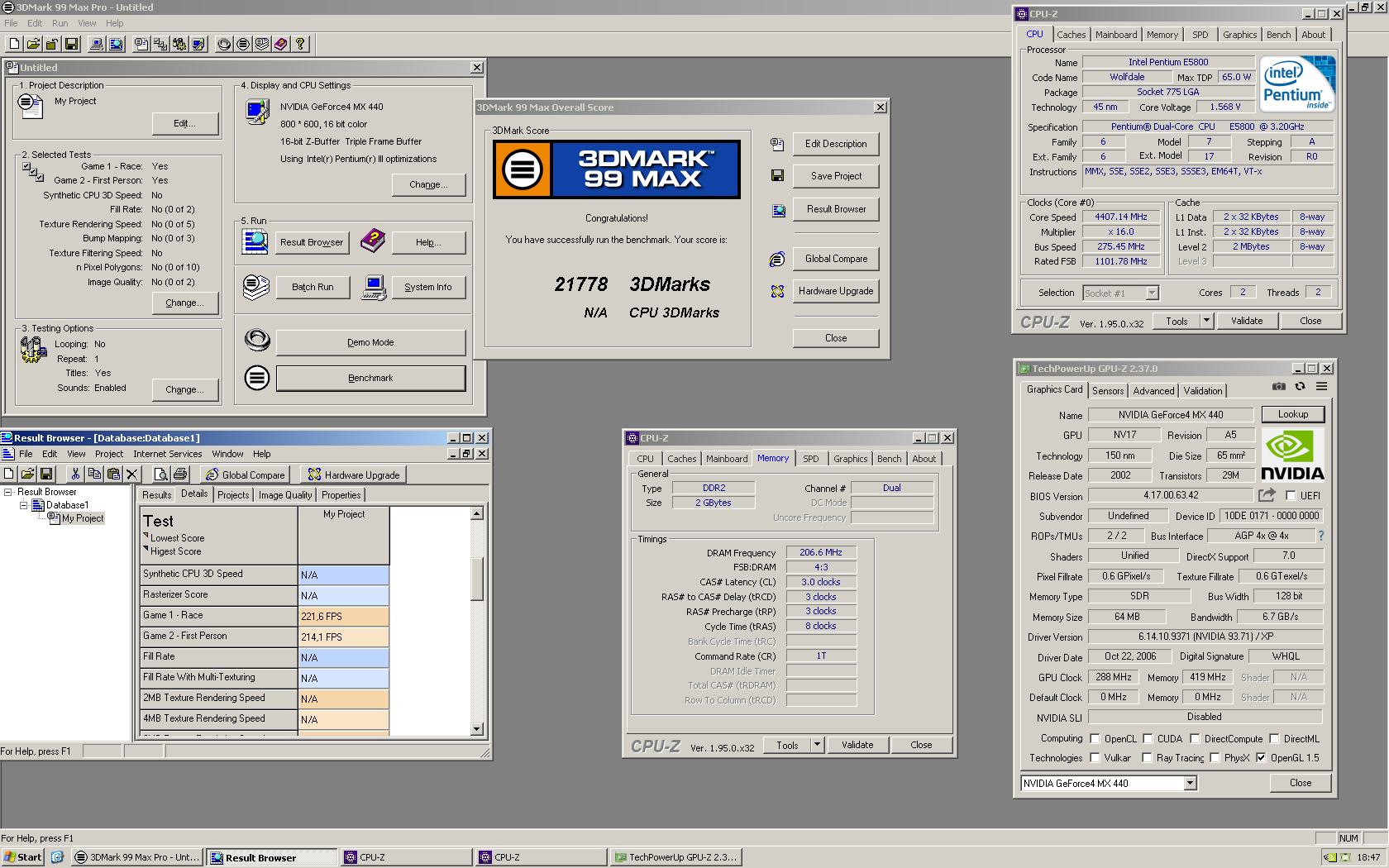The image size is (1389, 868).
Task: Click the Validate button in top CPU-Z window
Action: click(x=1246, y=321)
